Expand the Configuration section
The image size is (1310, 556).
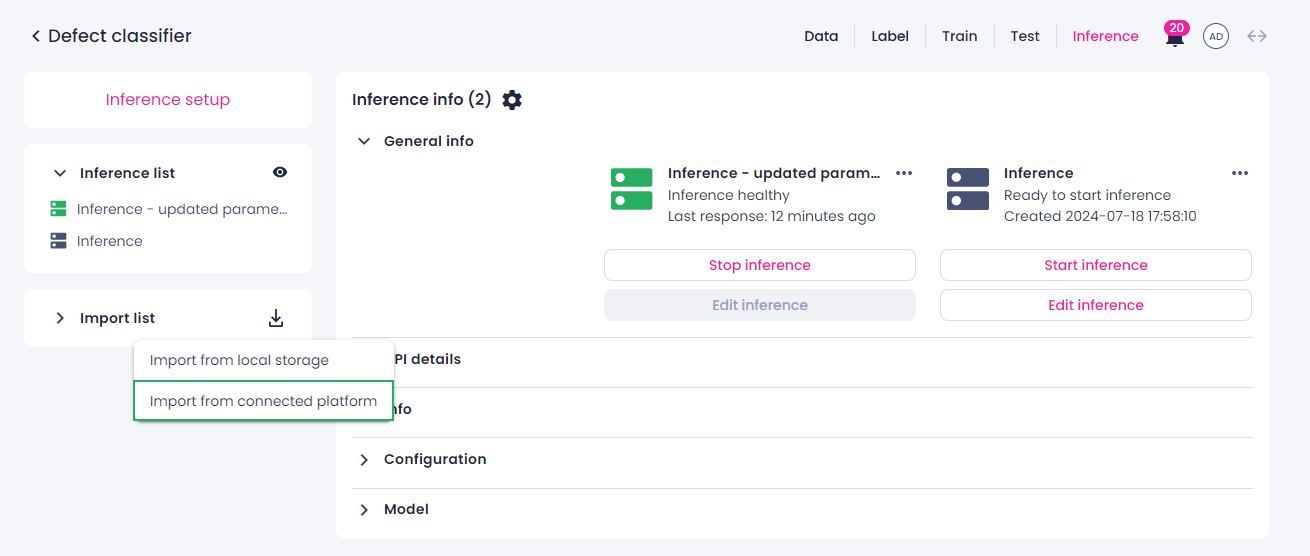364,459
